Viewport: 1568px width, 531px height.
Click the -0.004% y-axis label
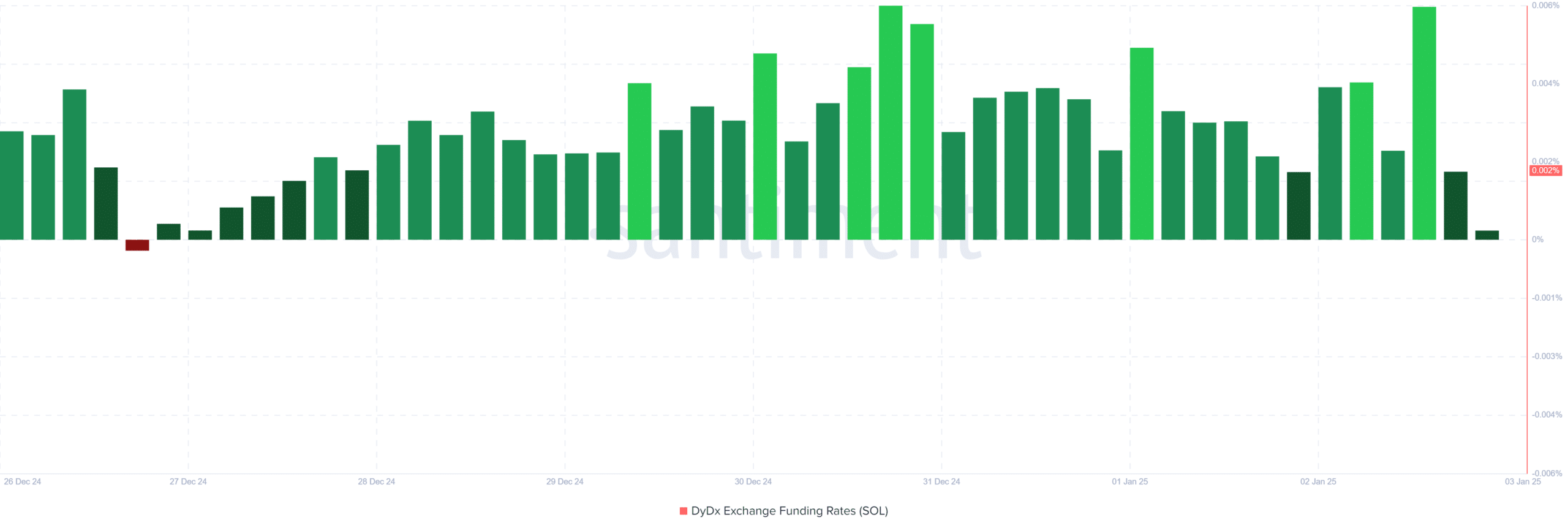[x=1547, y=415]
